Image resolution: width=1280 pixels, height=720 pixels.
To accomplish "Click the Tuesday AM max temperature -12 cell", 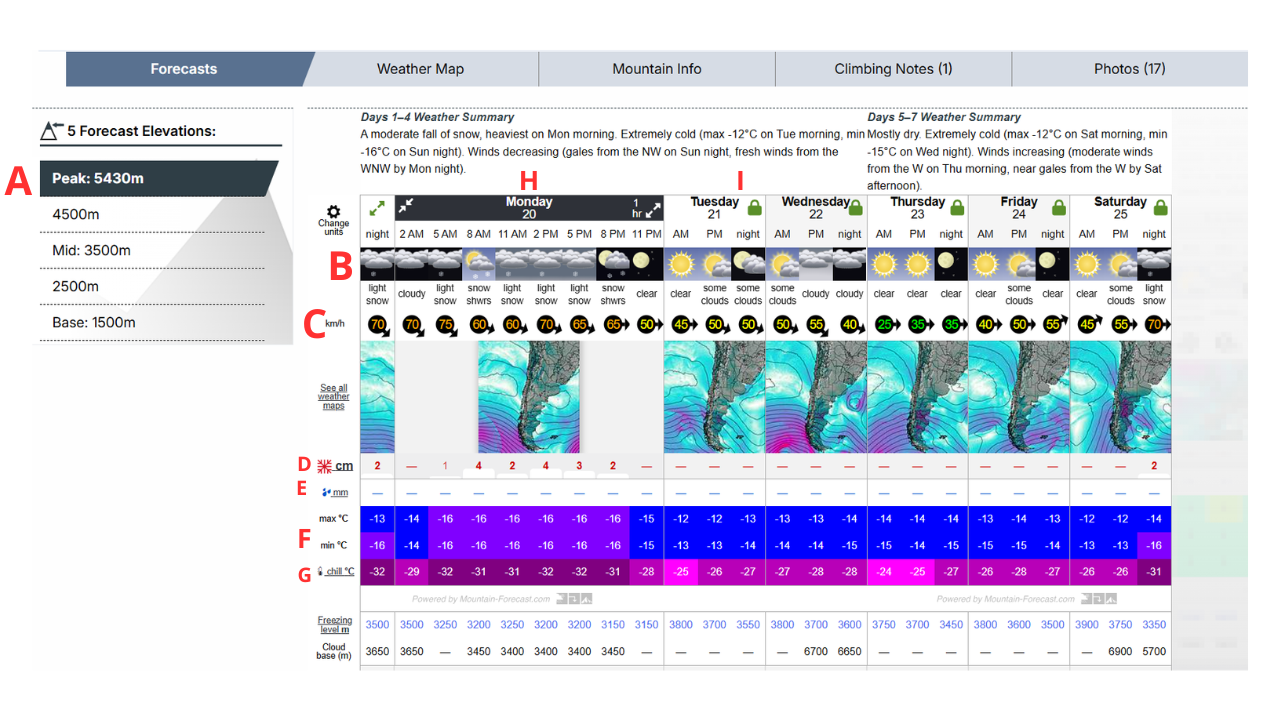I will (681, 519).
